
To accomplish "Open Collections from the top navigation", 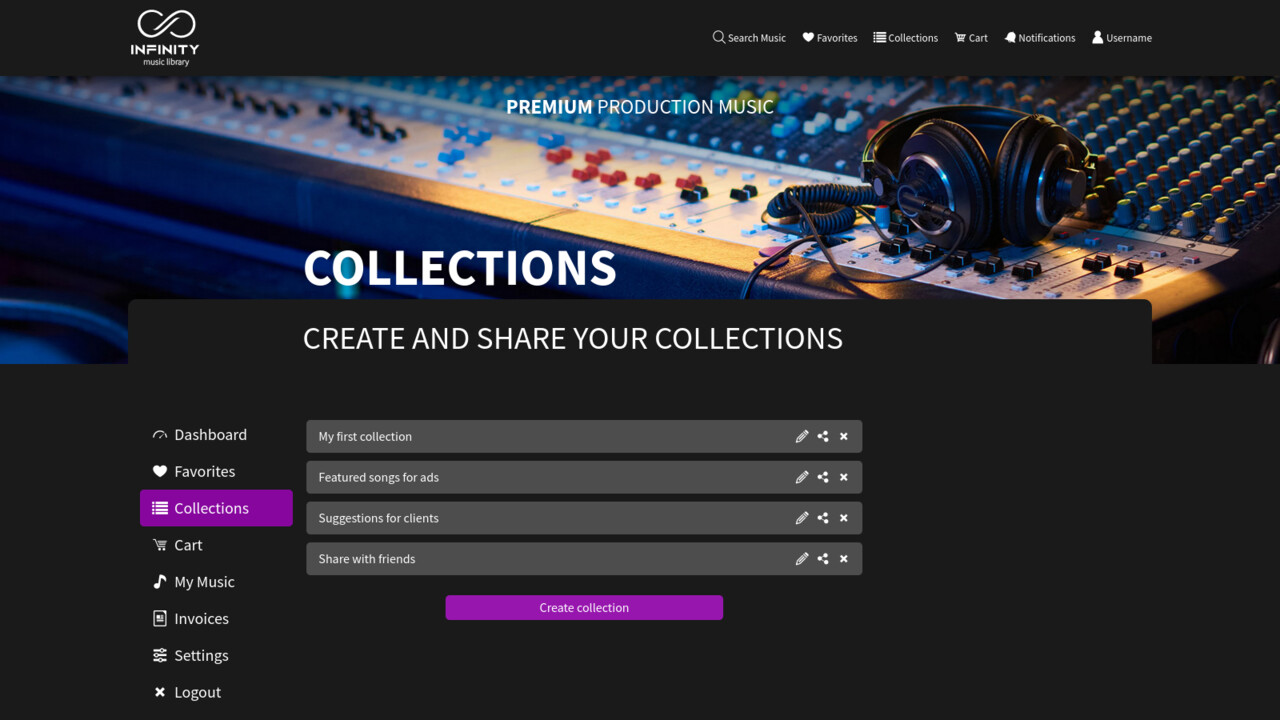I will click(x=906, y=37).
